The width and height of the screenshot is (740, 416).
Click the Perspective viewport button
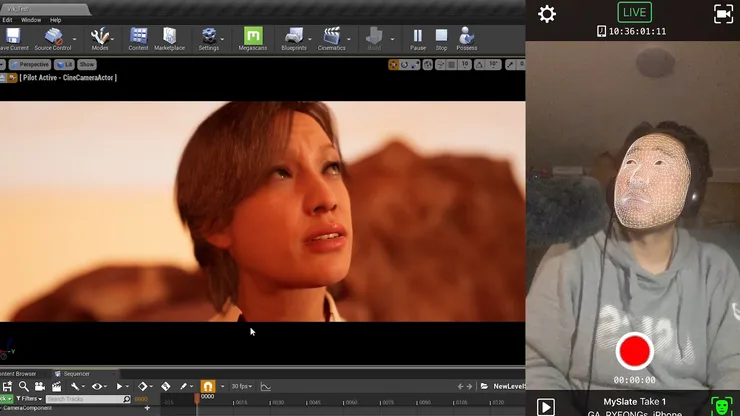click(30, 64)
